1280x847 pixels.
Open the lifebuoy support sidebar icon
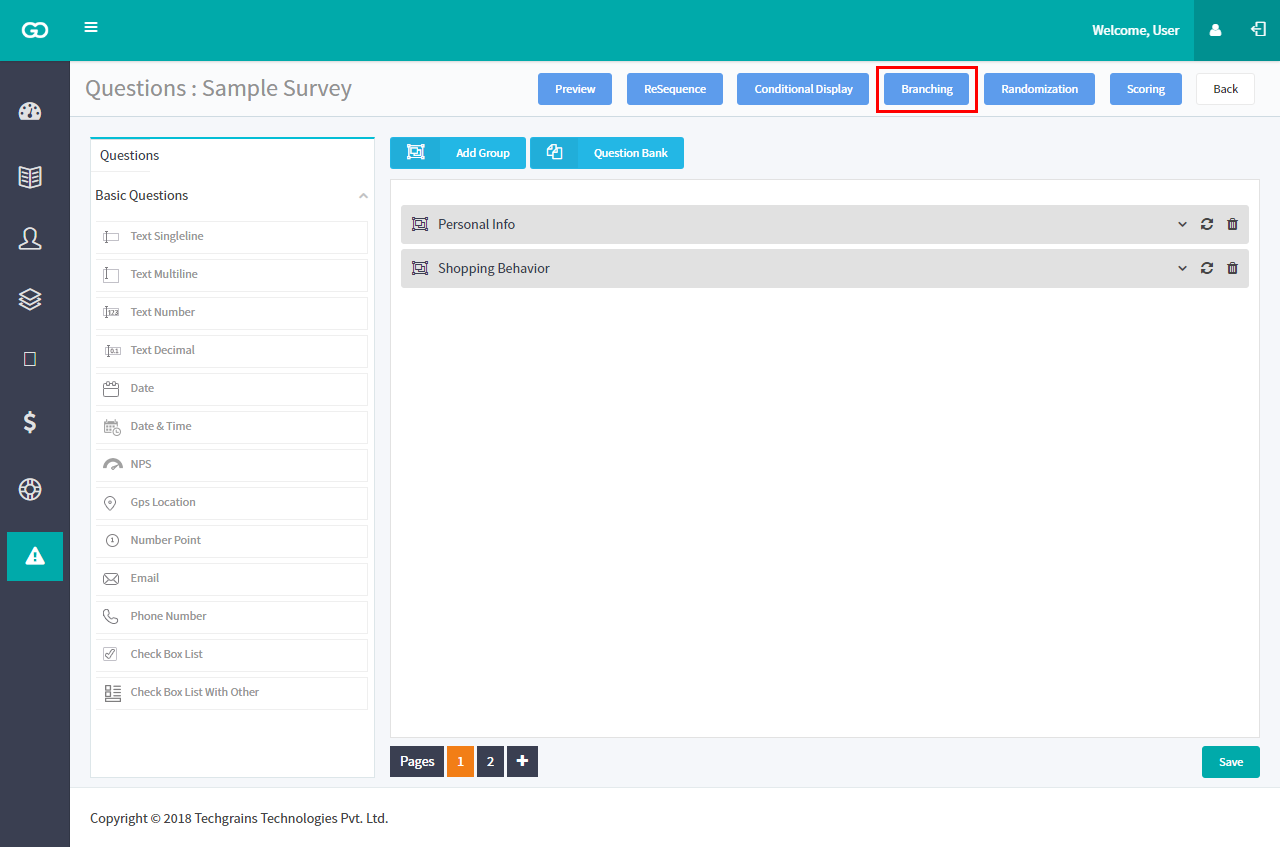(30, 490)
